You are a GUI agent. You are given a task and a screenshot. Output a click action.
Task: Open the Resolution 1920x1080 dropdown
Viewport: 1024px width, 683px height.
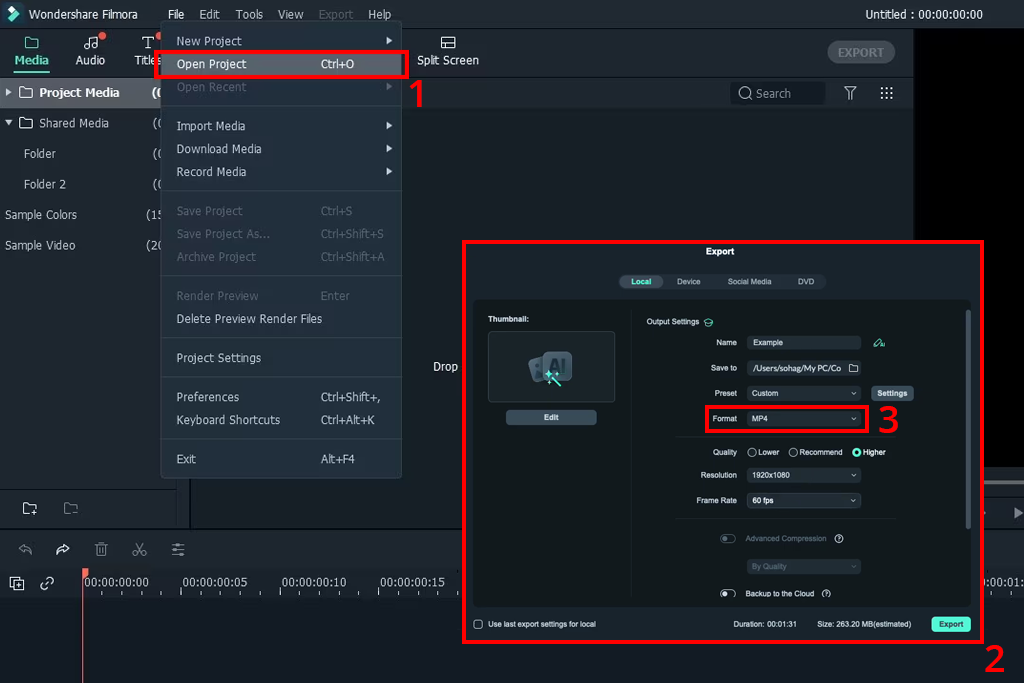click(x=803, y=475)
